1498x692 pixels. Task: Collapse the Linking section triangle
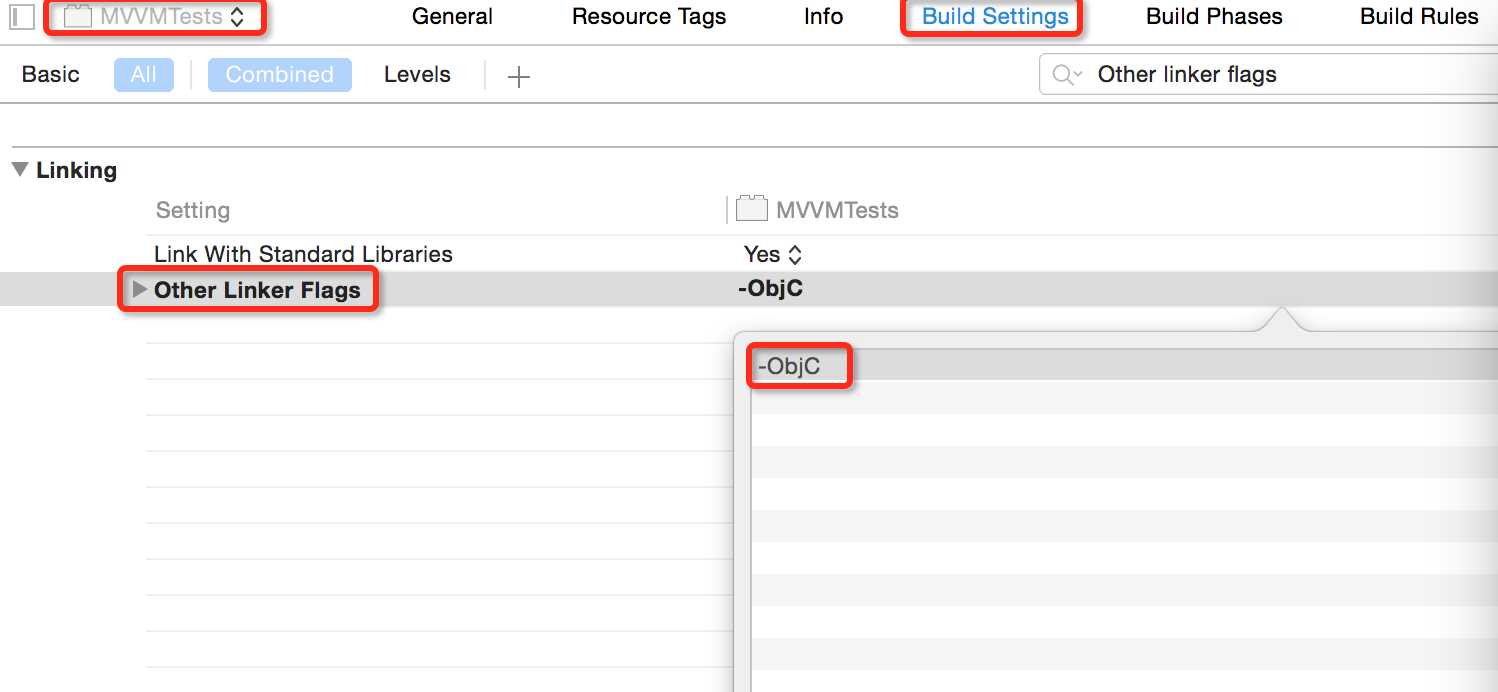click(20, 170)
